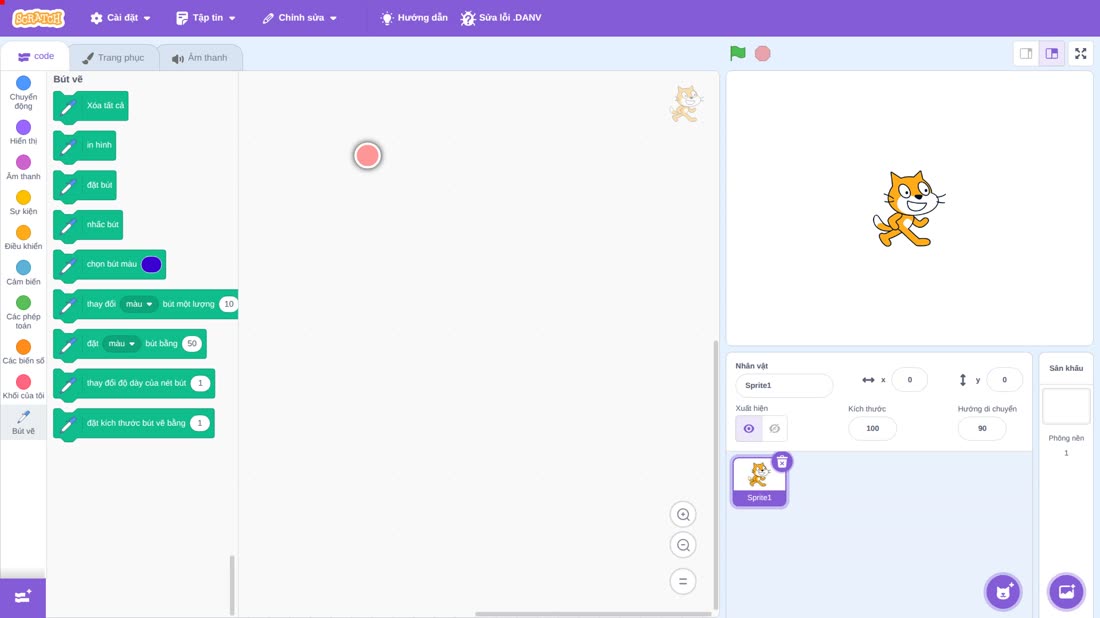Open the Âm thanh block category
The height and width of the screenshot is (618, 1100).
point(23,168)
